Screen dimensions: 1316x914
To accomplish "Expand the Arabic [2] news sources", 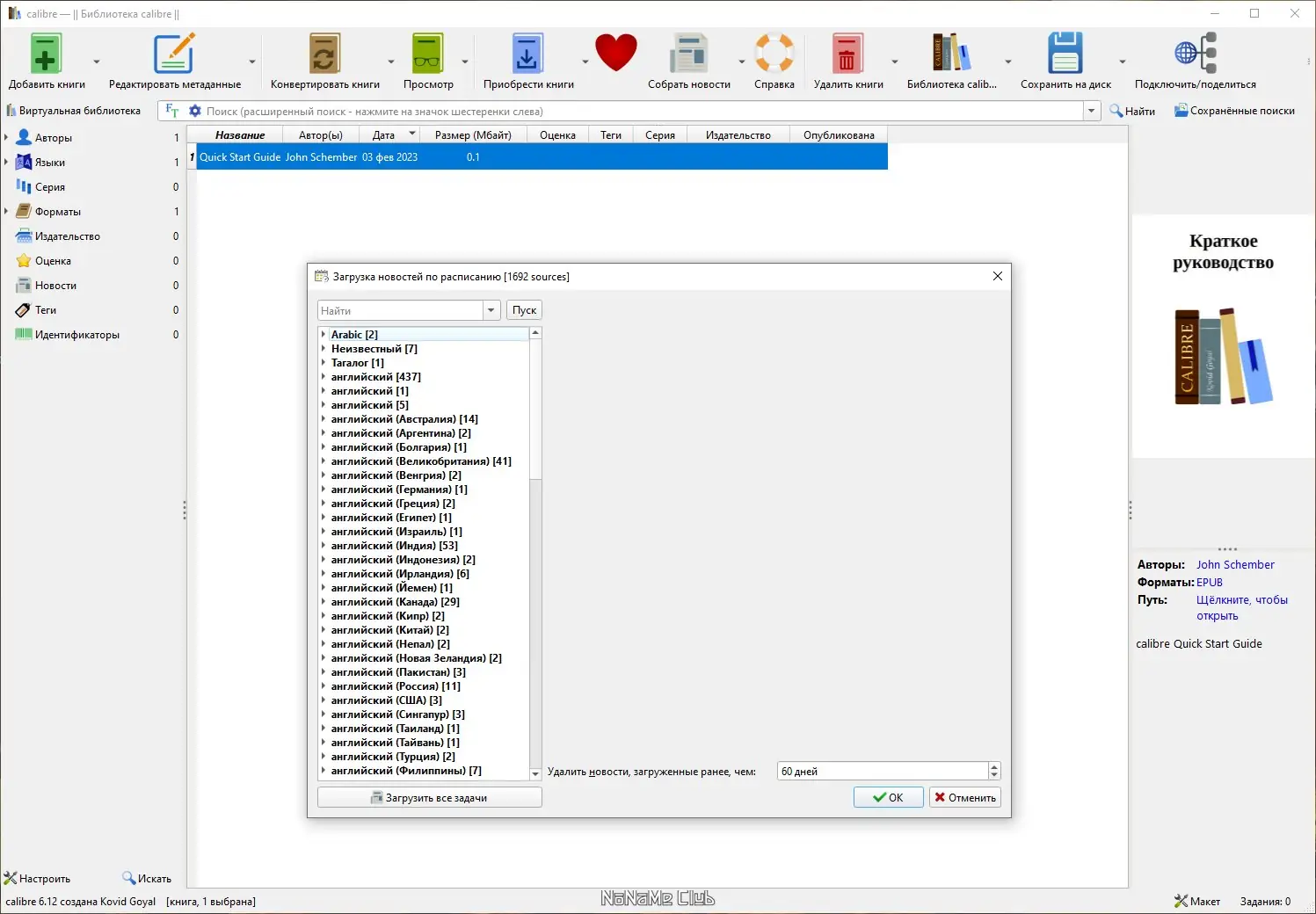I will [x=324, y=335].
